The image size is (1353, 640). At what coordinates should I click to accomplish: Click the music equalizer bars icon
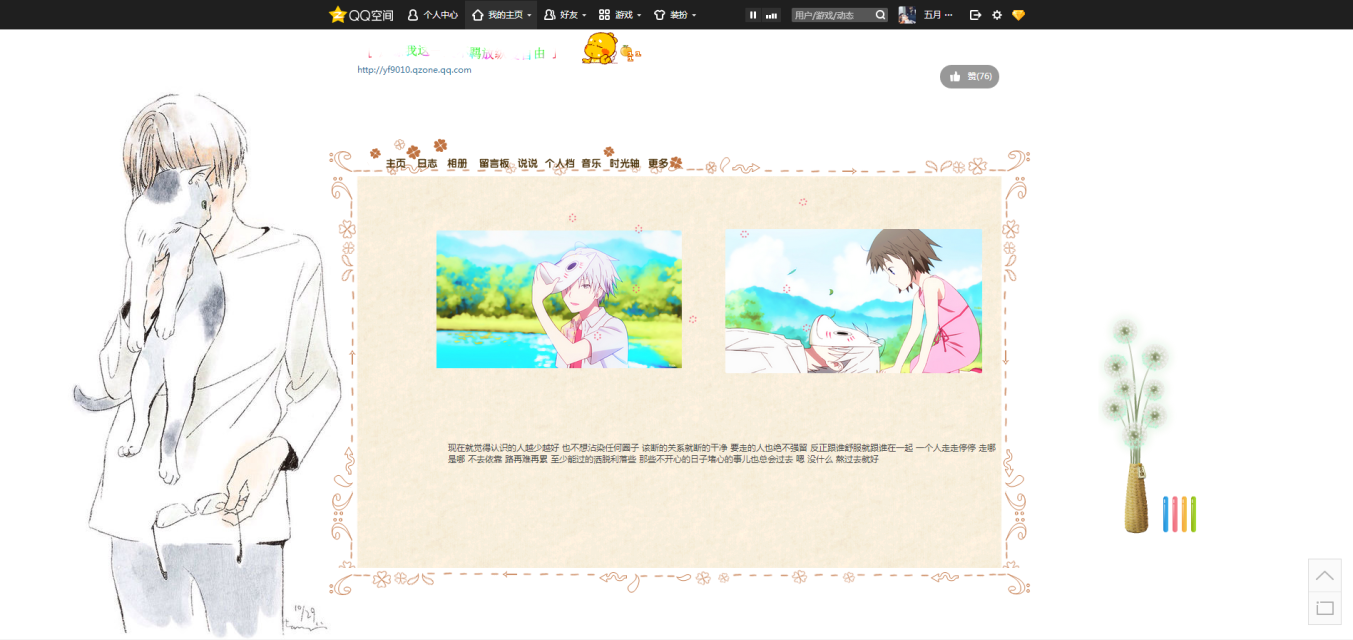[x=771, y=15]
